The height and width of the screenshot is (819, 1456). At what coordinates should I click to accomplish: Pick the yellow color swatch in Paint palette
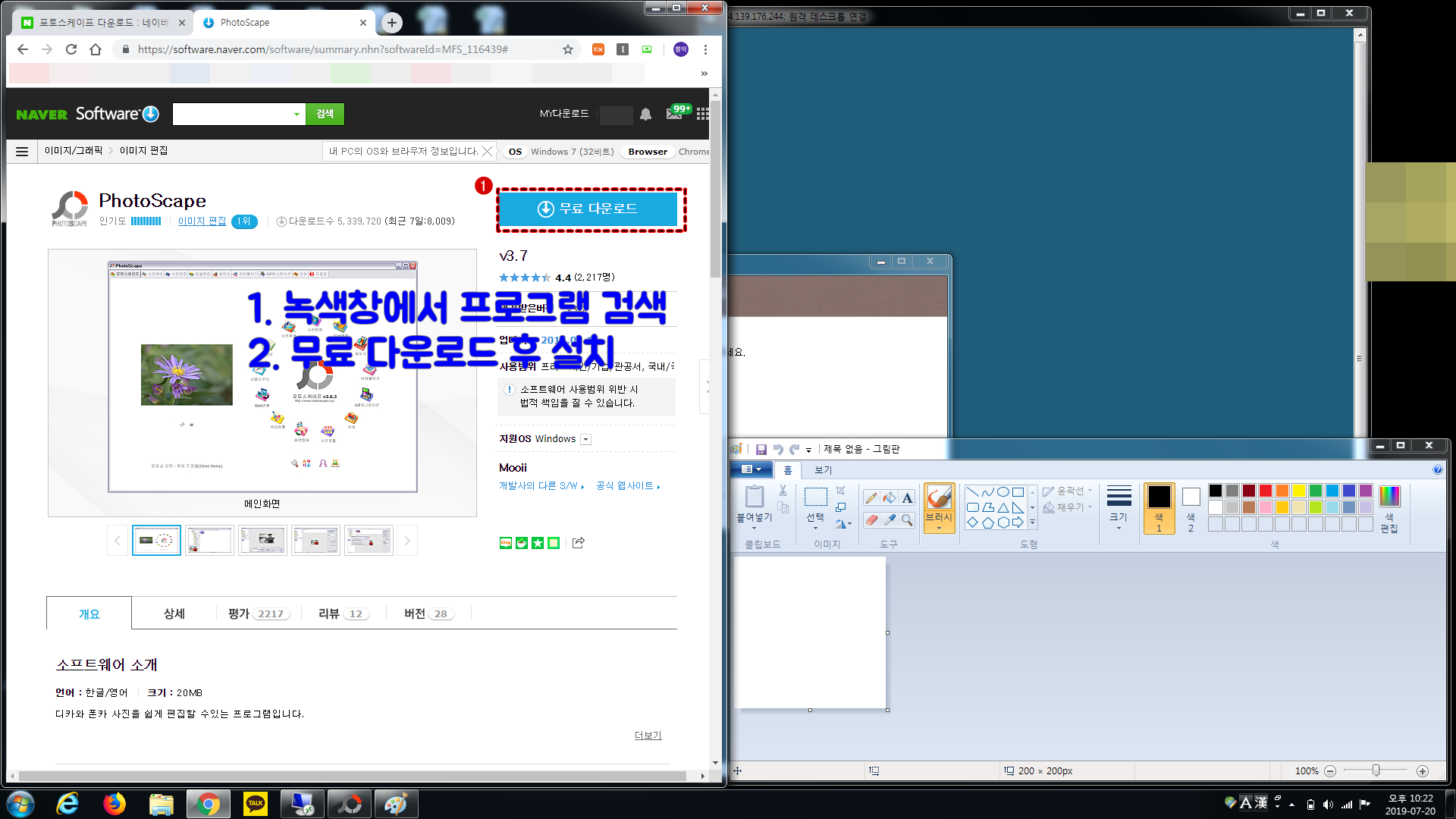(x=1299, y=491)
